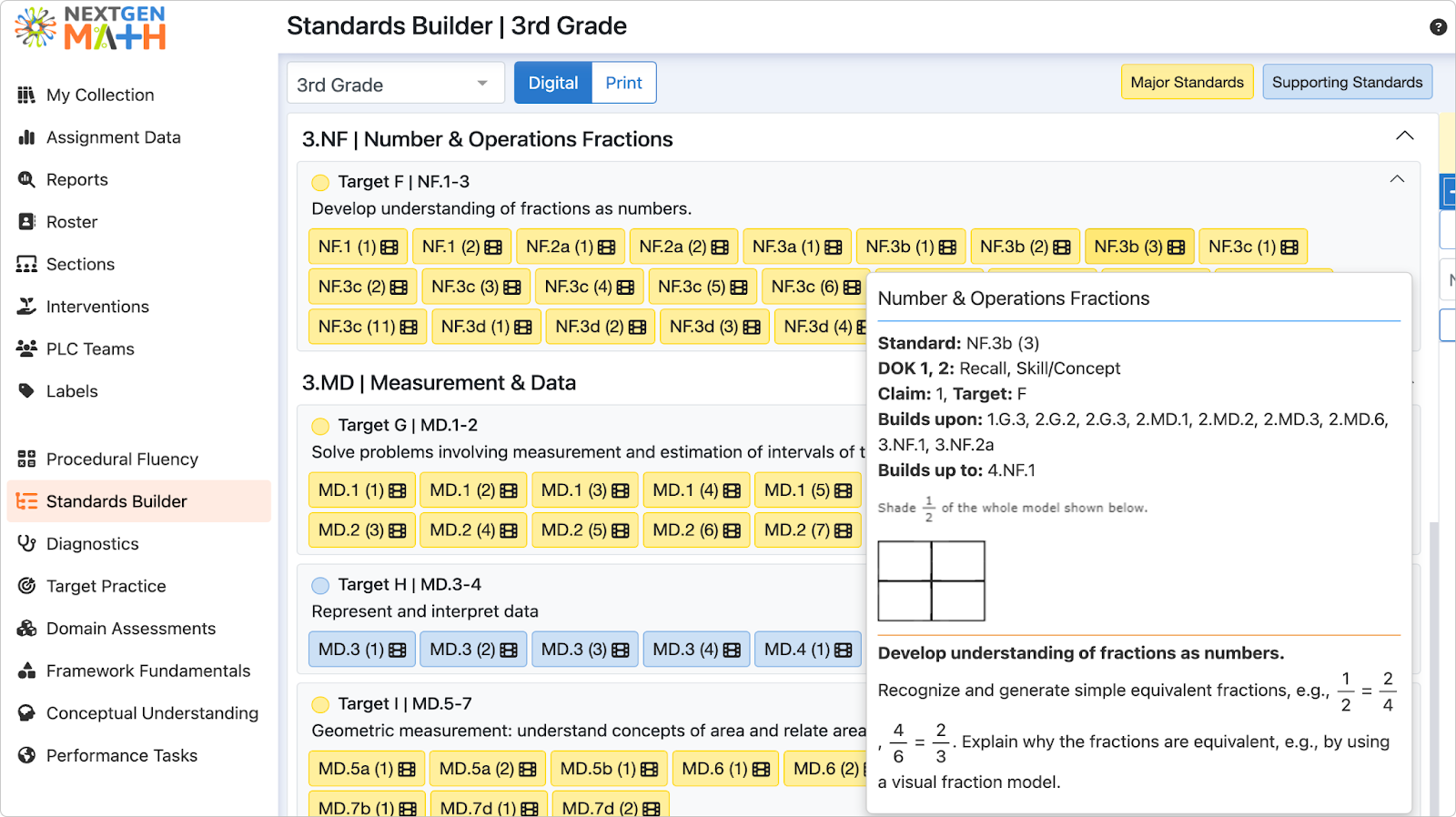This screenshot has height=817, width=1456.
Task: Click the Major Standards button
Action: coord(1187,82)
